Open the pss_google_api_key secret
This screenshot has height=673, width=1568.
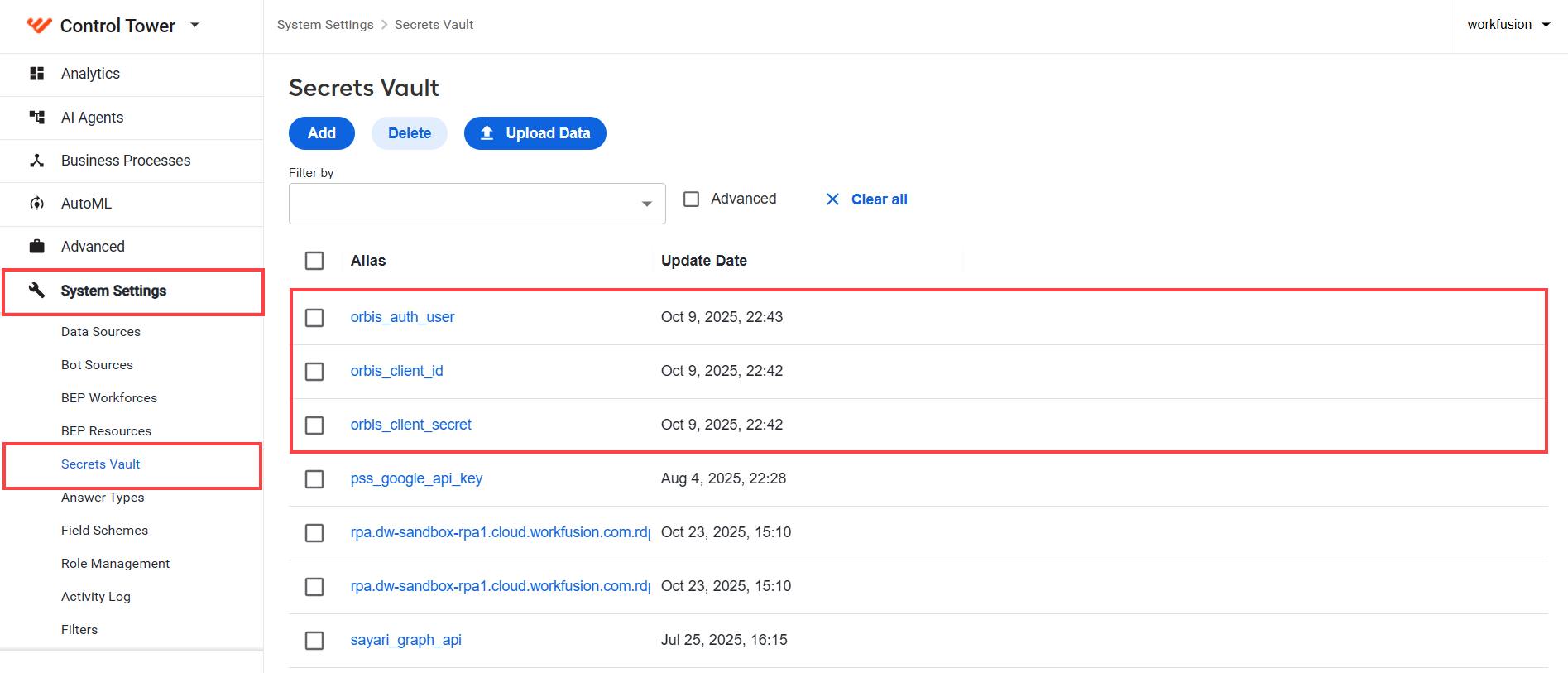pyautogui.click(x=416, y=478)
